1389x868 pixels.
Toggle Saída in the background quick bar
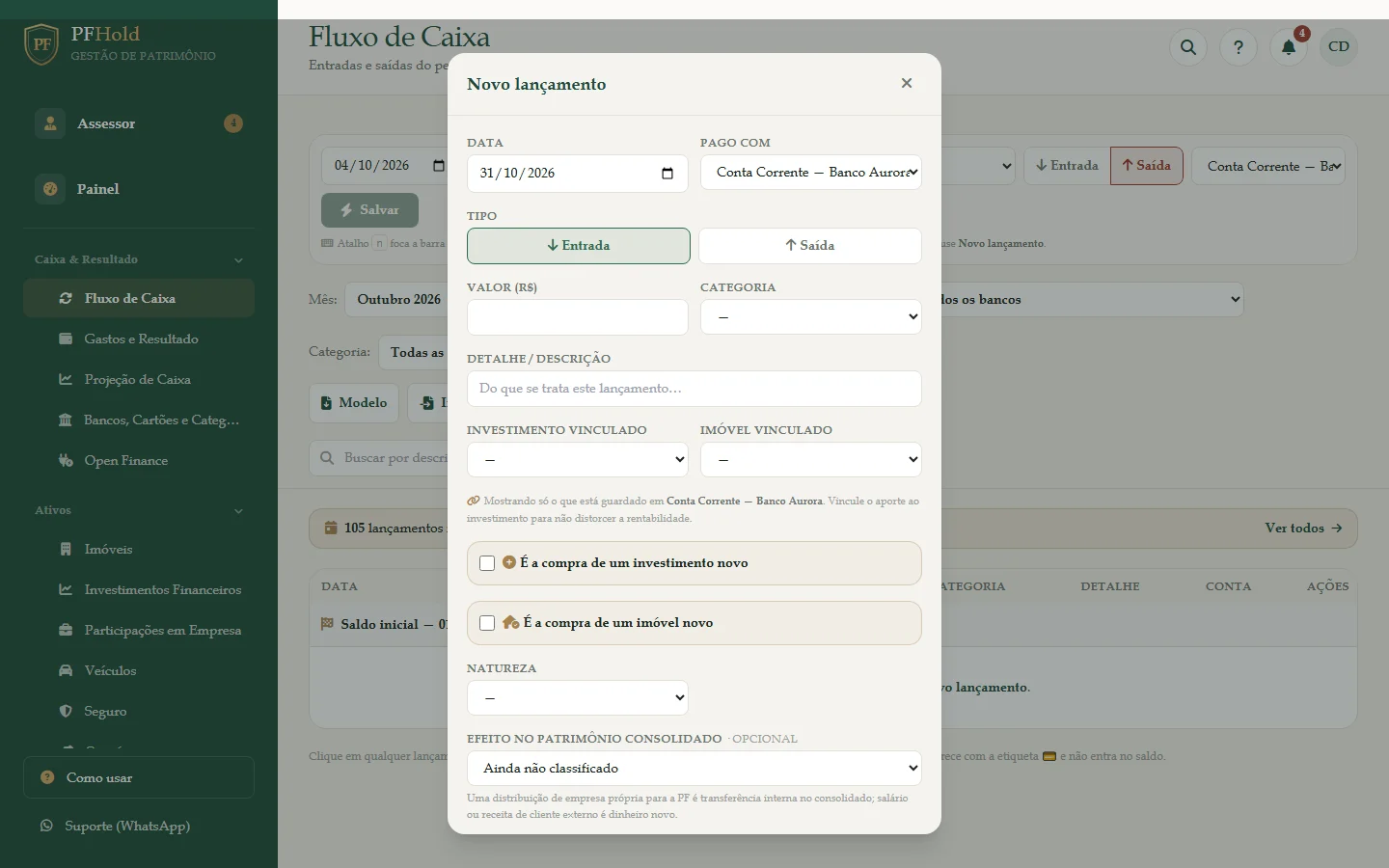coord(1147,166)
